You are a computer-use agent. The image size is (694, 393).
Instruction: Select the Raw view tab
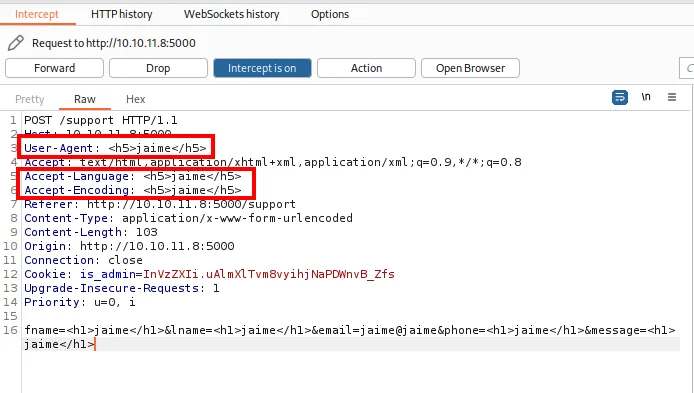point(85,99)
